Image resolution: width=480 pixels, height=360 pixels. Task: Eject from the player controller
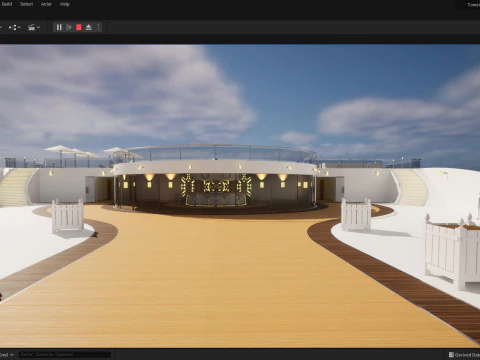click(x=88, y=27)
